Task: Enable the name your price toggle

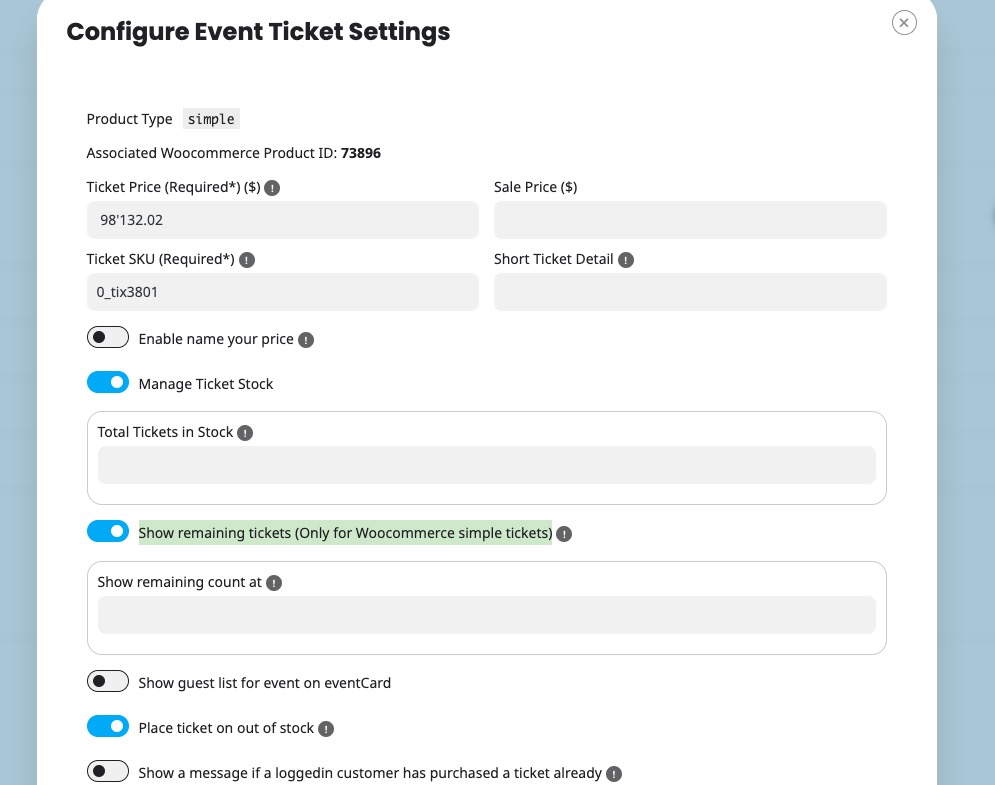Action: pos(108,338)
